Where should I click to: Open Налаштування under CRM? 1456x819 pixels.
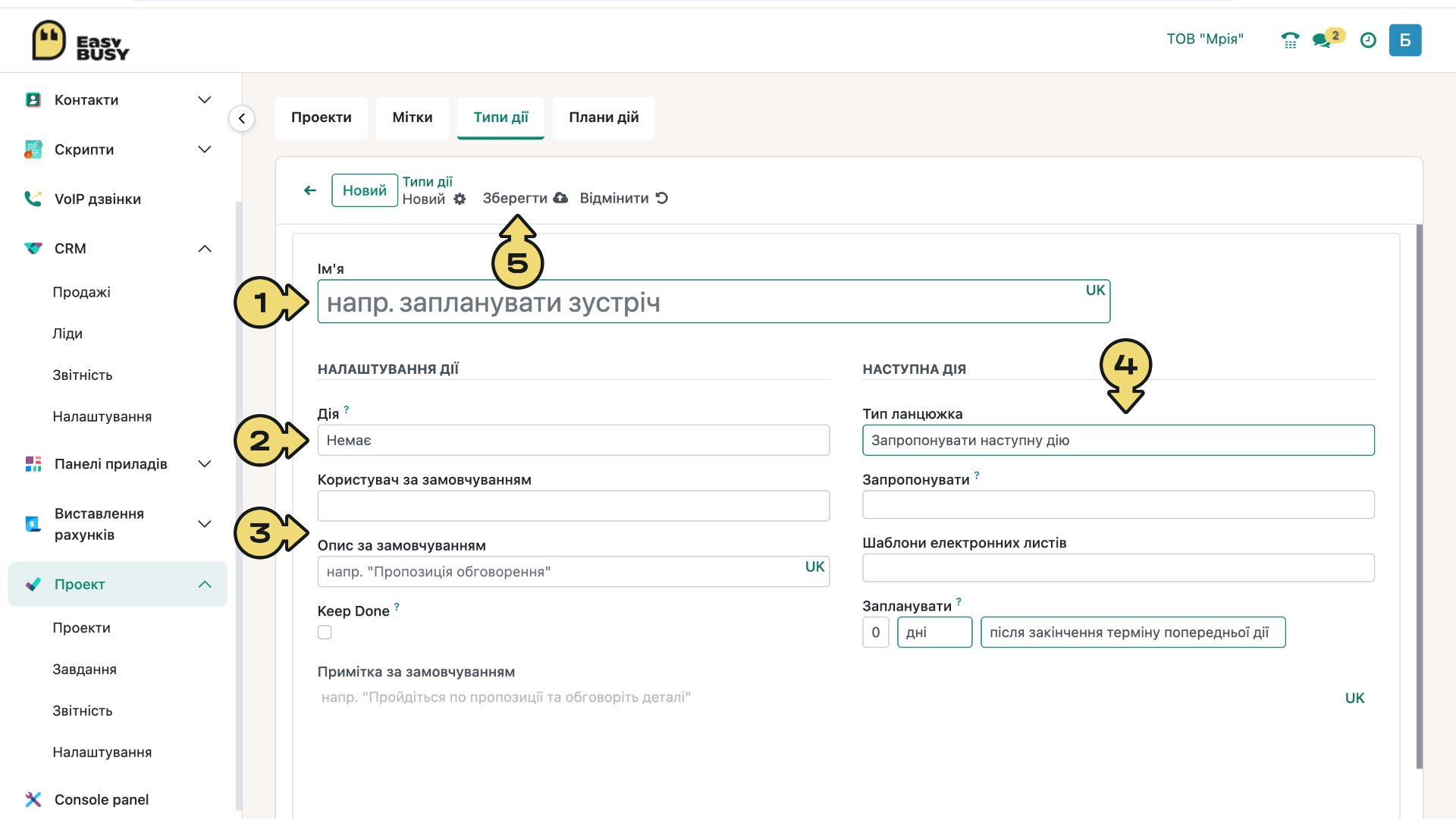[102, 416]
